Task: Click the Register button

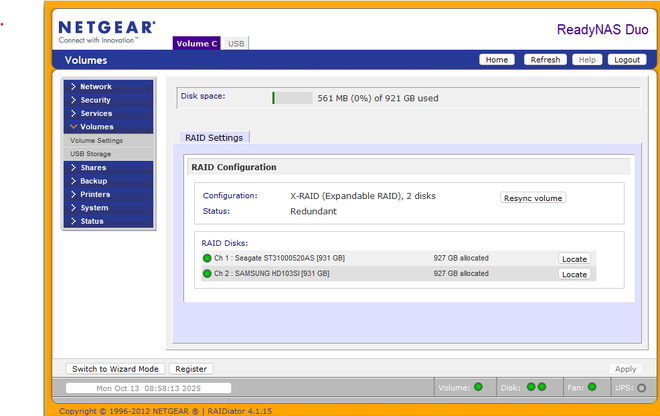Action: [191, 369]
